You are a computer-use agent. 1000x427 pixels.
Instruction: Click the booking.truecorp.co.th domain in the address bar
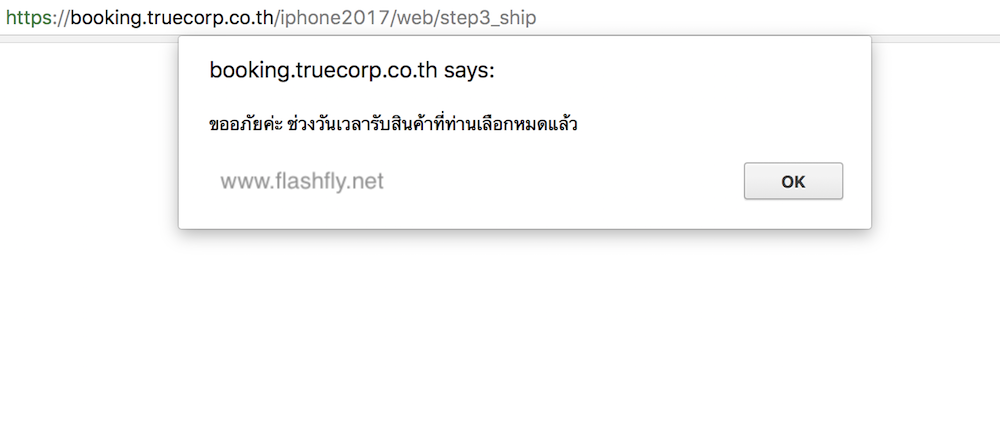172,18
